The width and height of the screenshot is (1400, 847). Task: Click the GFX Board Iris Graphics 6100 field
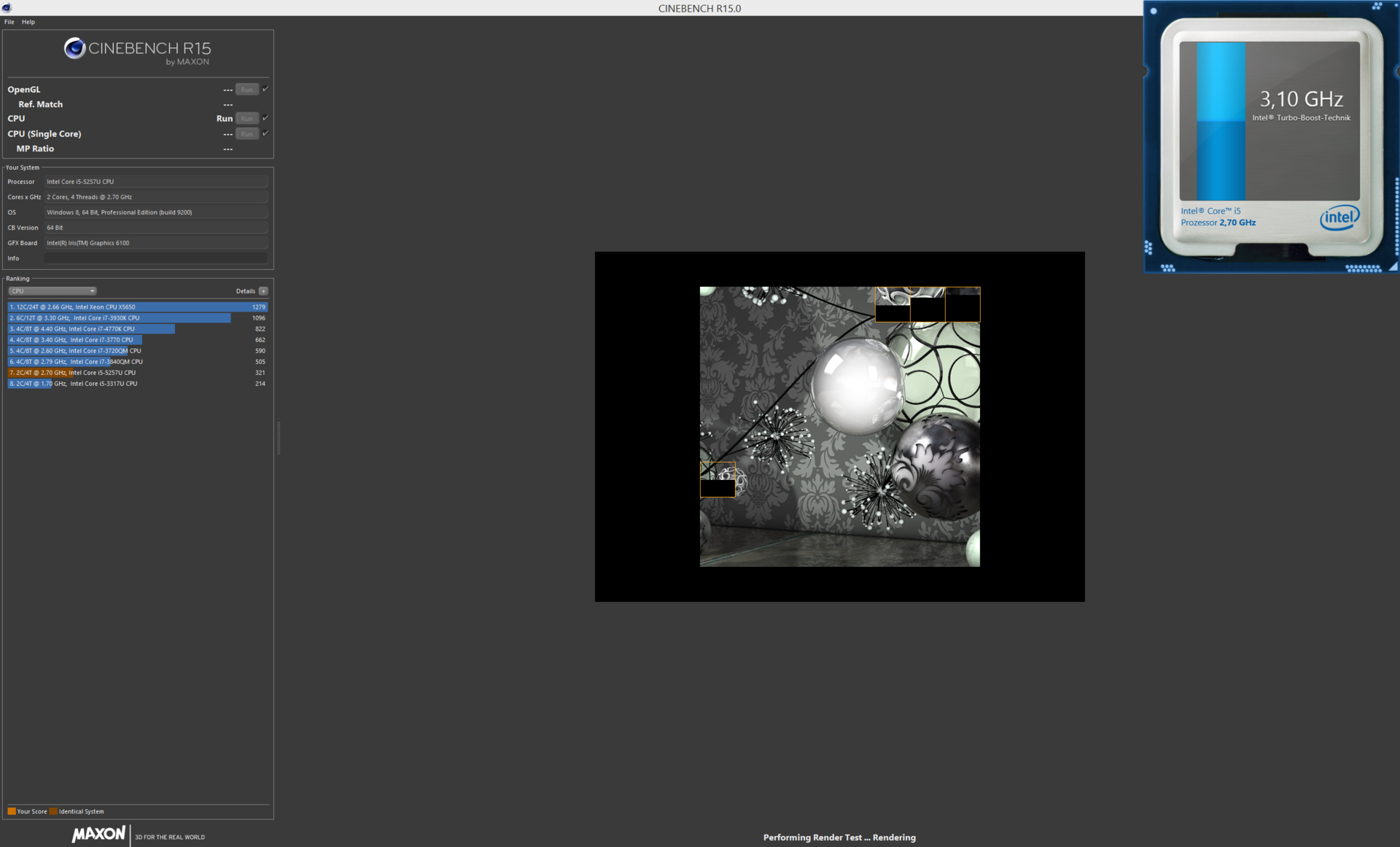(x=156, y=243)
